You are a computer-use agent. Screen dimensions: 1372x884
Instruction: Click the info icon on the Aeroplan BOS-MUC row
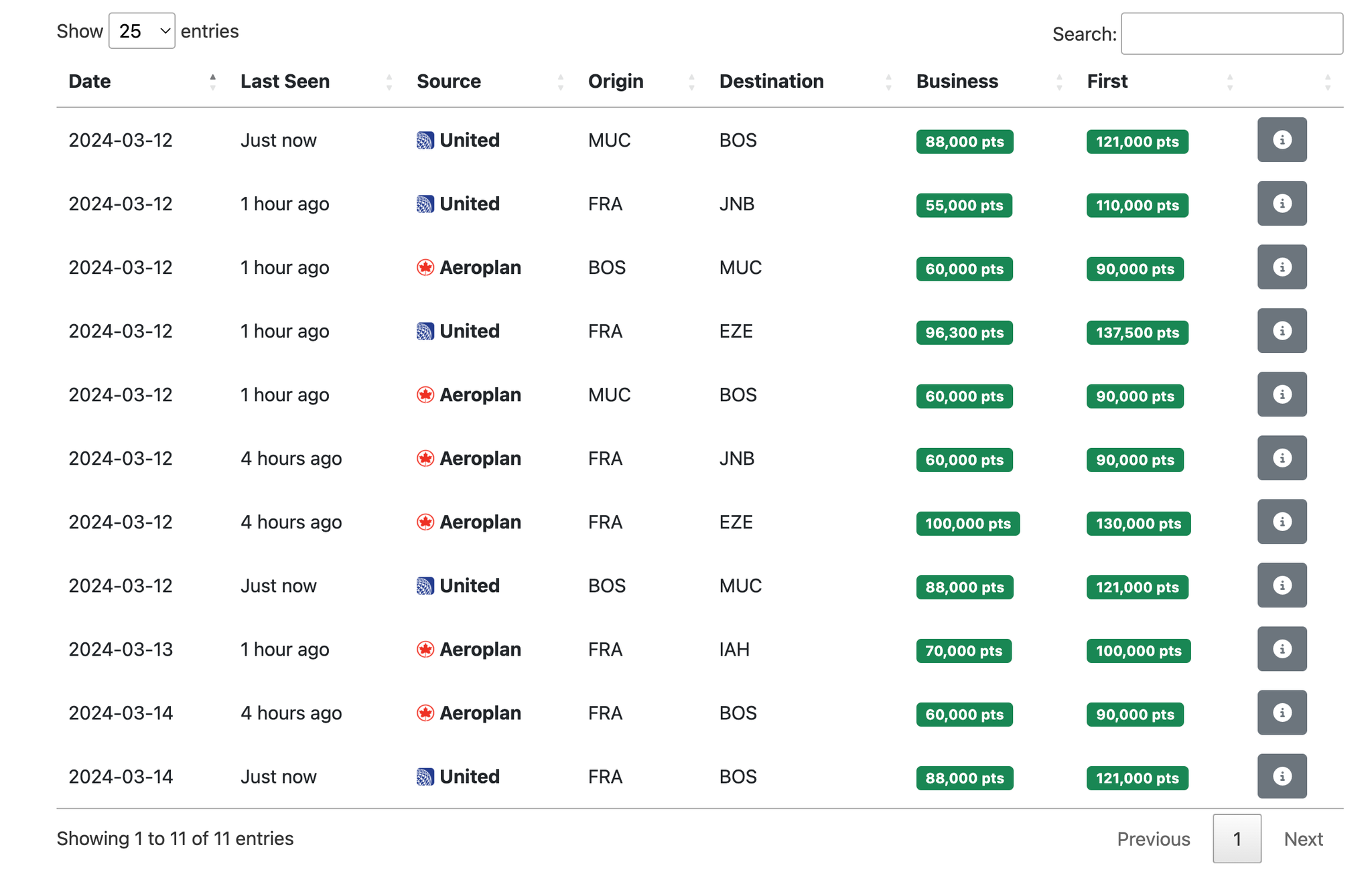point(1282,267)
